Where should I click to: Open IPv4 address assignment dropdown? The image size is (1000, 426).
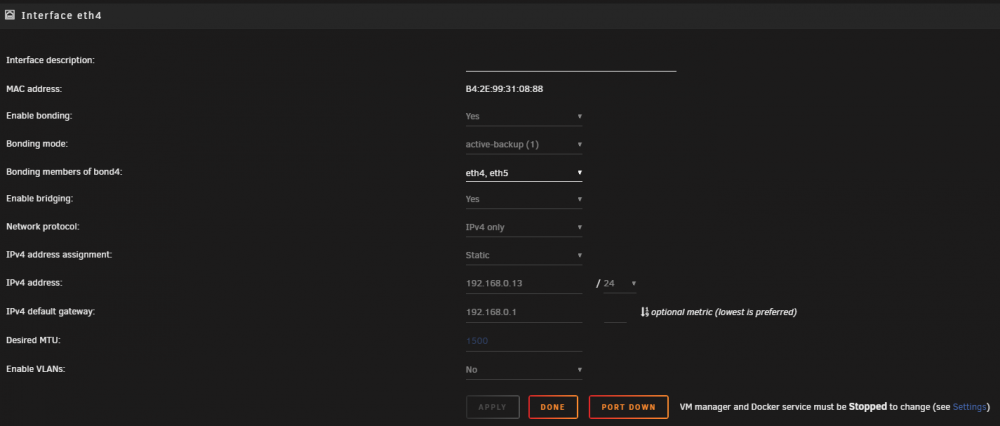[x=524, y=255]
